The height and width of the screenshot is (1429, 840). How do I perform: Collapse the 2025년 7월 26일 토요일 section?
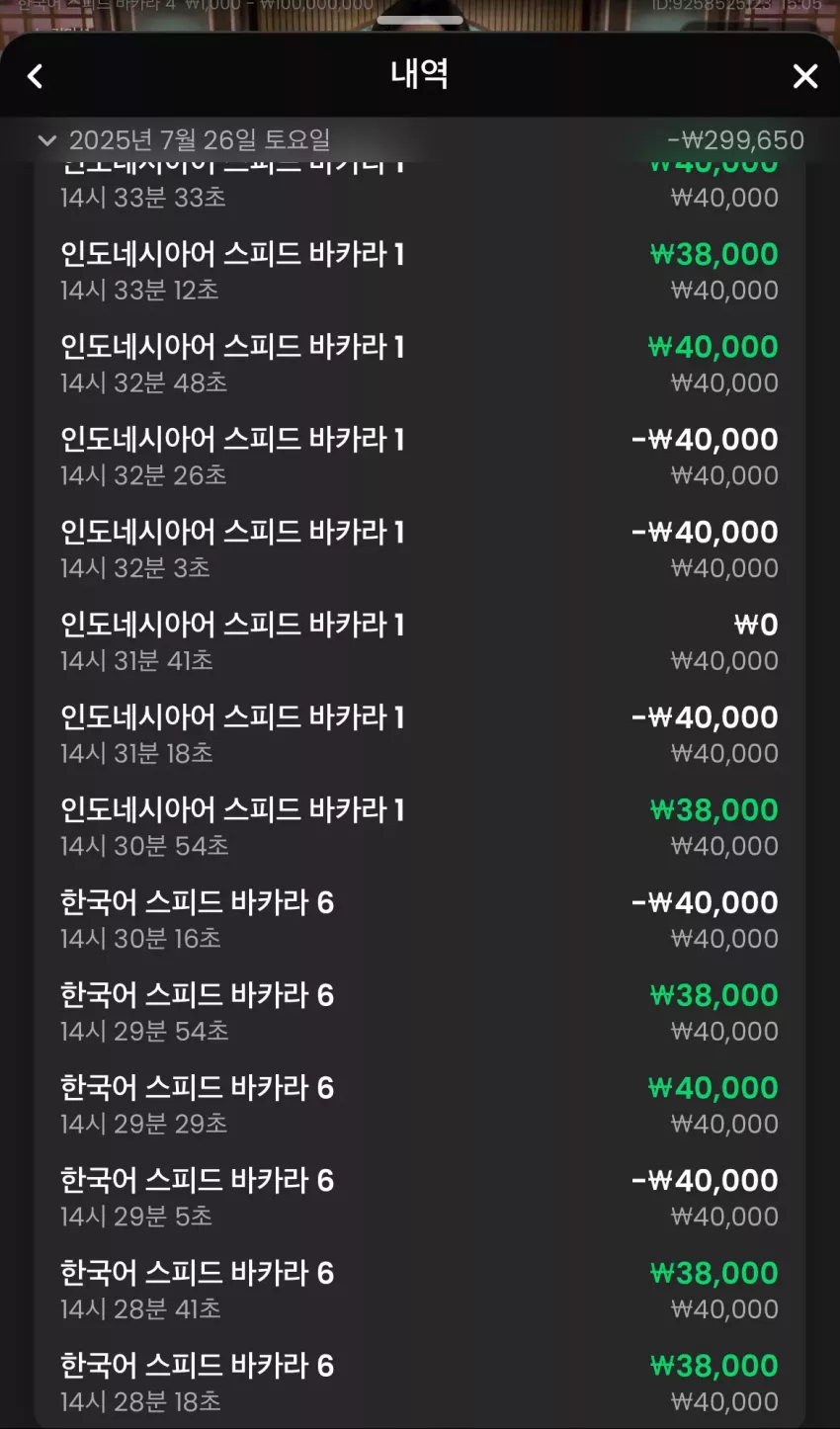coord(45,140)
